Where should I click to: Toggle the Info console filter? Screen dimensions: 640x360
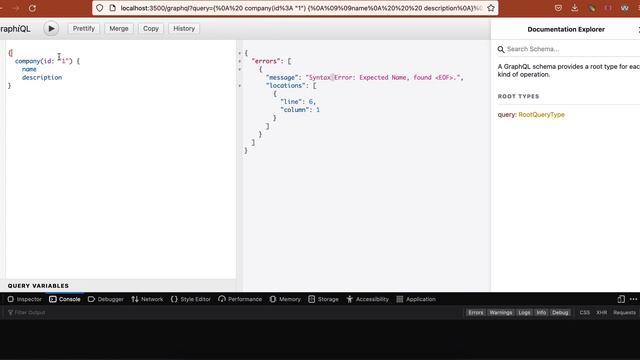[541, 313]
